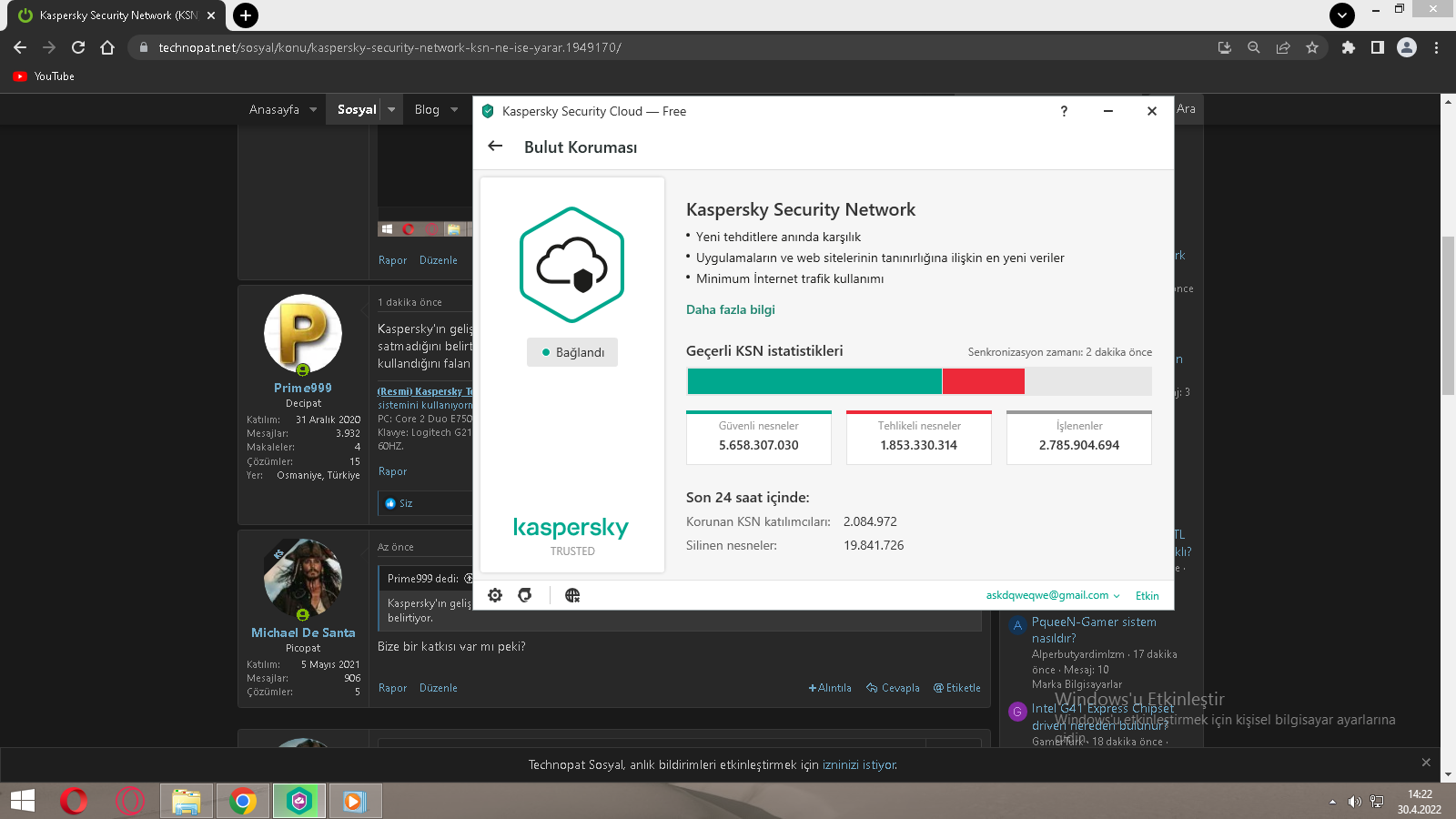Viewport: 1456px width, 819px height.
Task: Launch Opera from taskbar
Action: coord(74,801)
